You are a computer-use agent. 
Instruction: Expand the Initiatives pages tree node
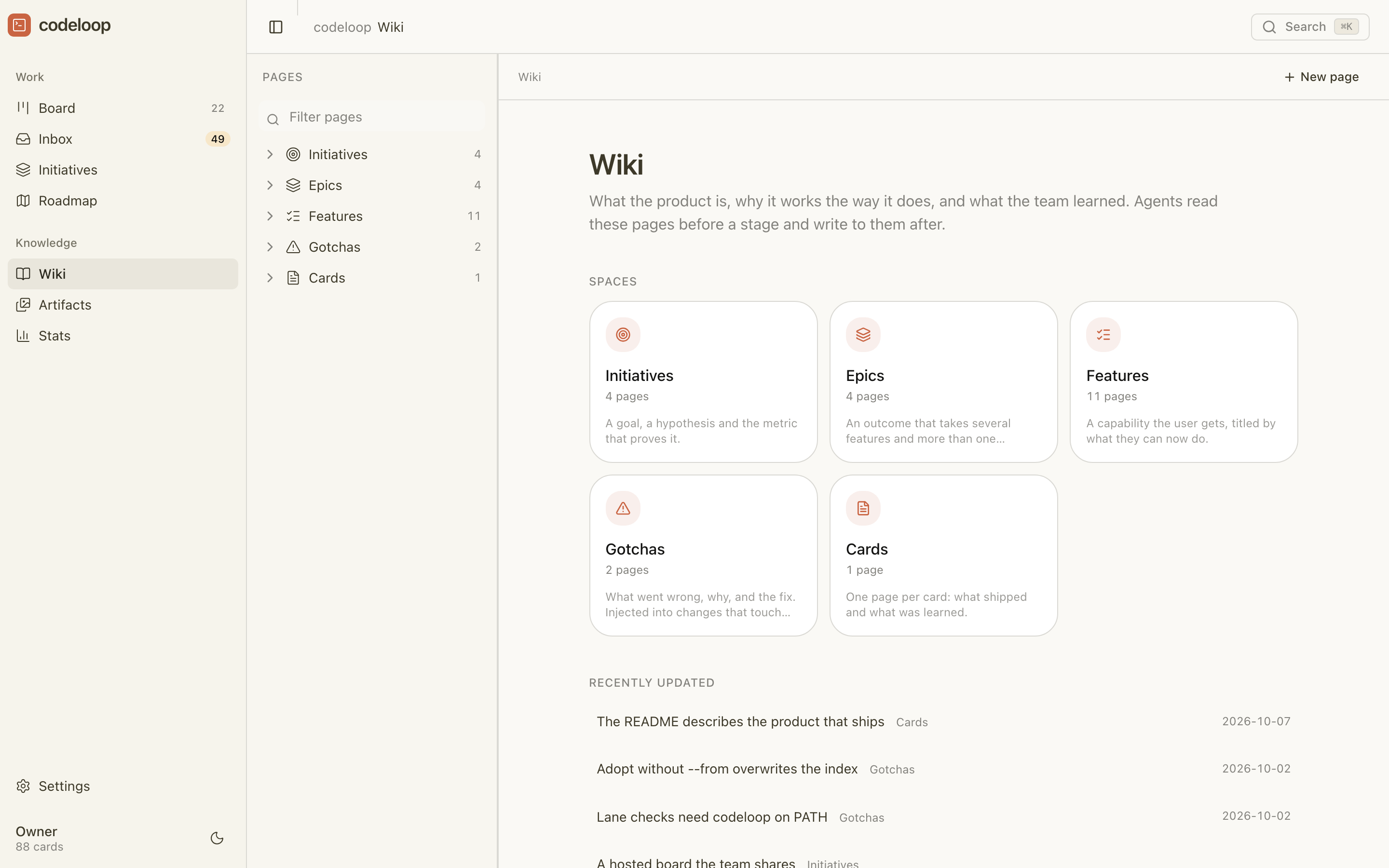click(270, 154)
